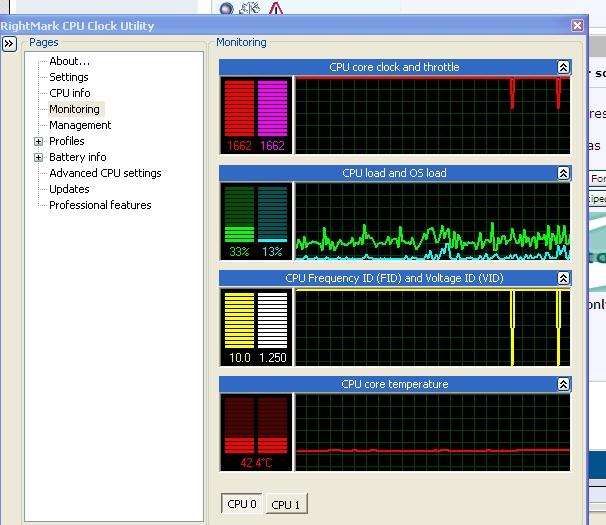606x525 pixels.
Task: Click the CPU load and OS load header
Action: [x=394, y=173]
